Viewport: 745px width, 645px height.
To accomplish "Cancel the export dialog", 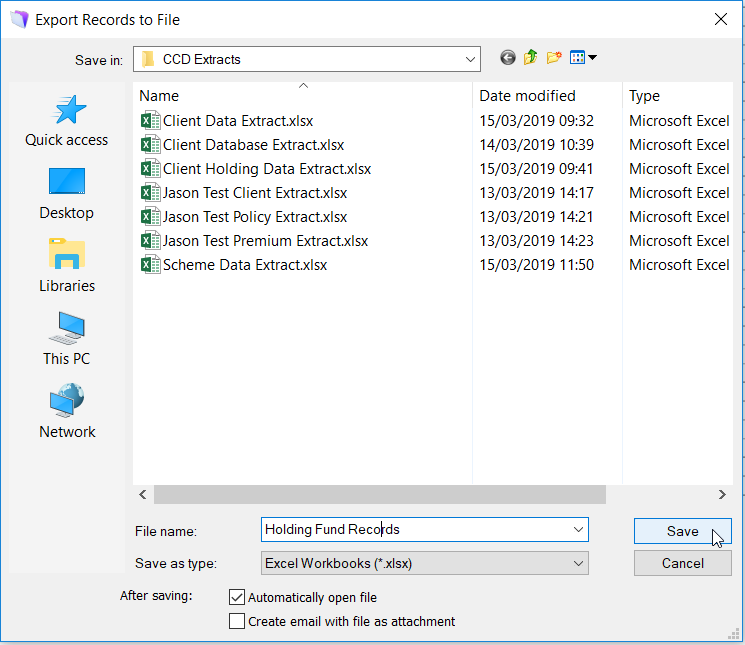I will tap(682, 563).
